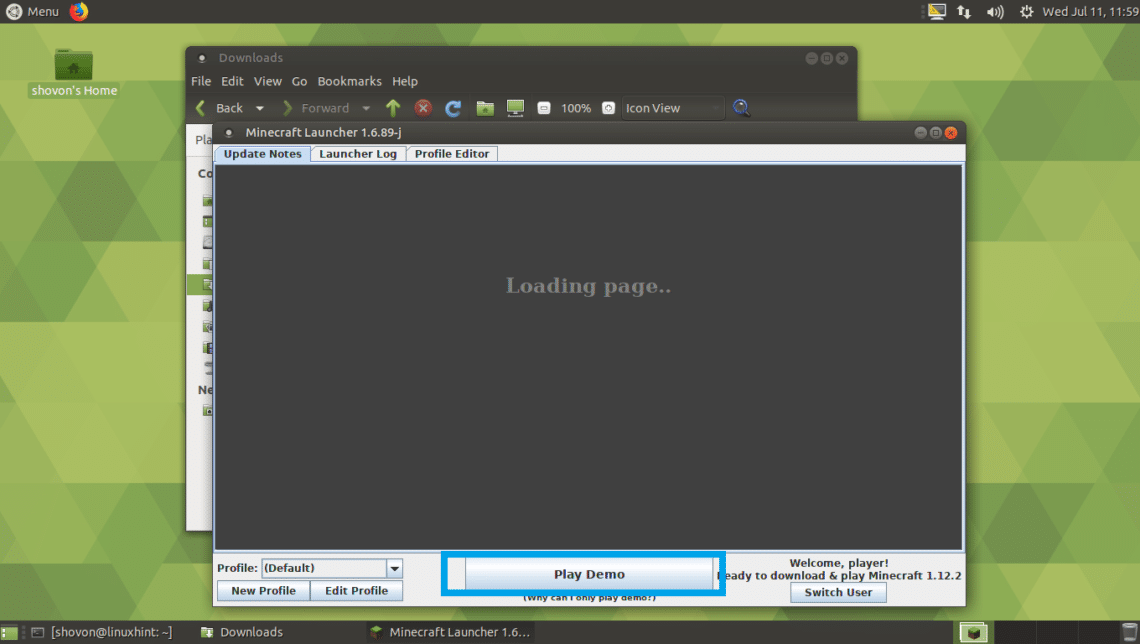The width and height of the screenshot is (1140, 644).
Task: Open the Icon View mode dropdown
Action: [x=673, y=108]
